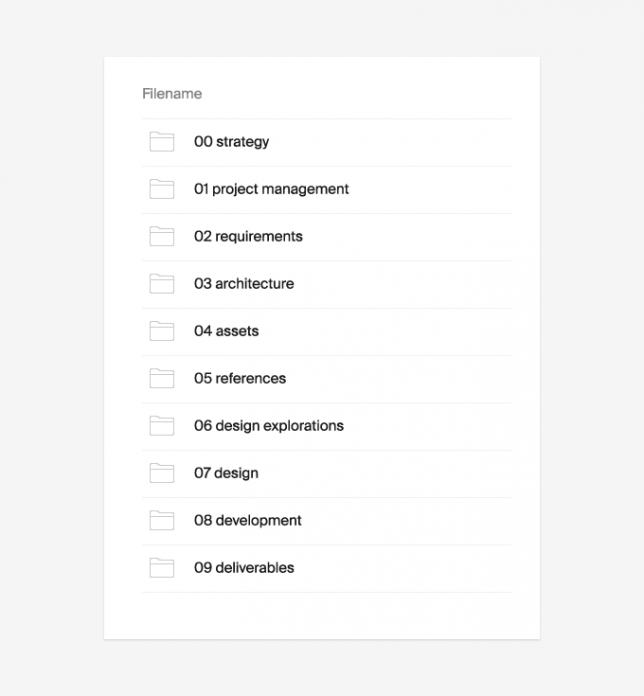Sort by the Filename column header
Image resolution: width=644 pixels, height=696 pixels.
(x=172, y=94)
